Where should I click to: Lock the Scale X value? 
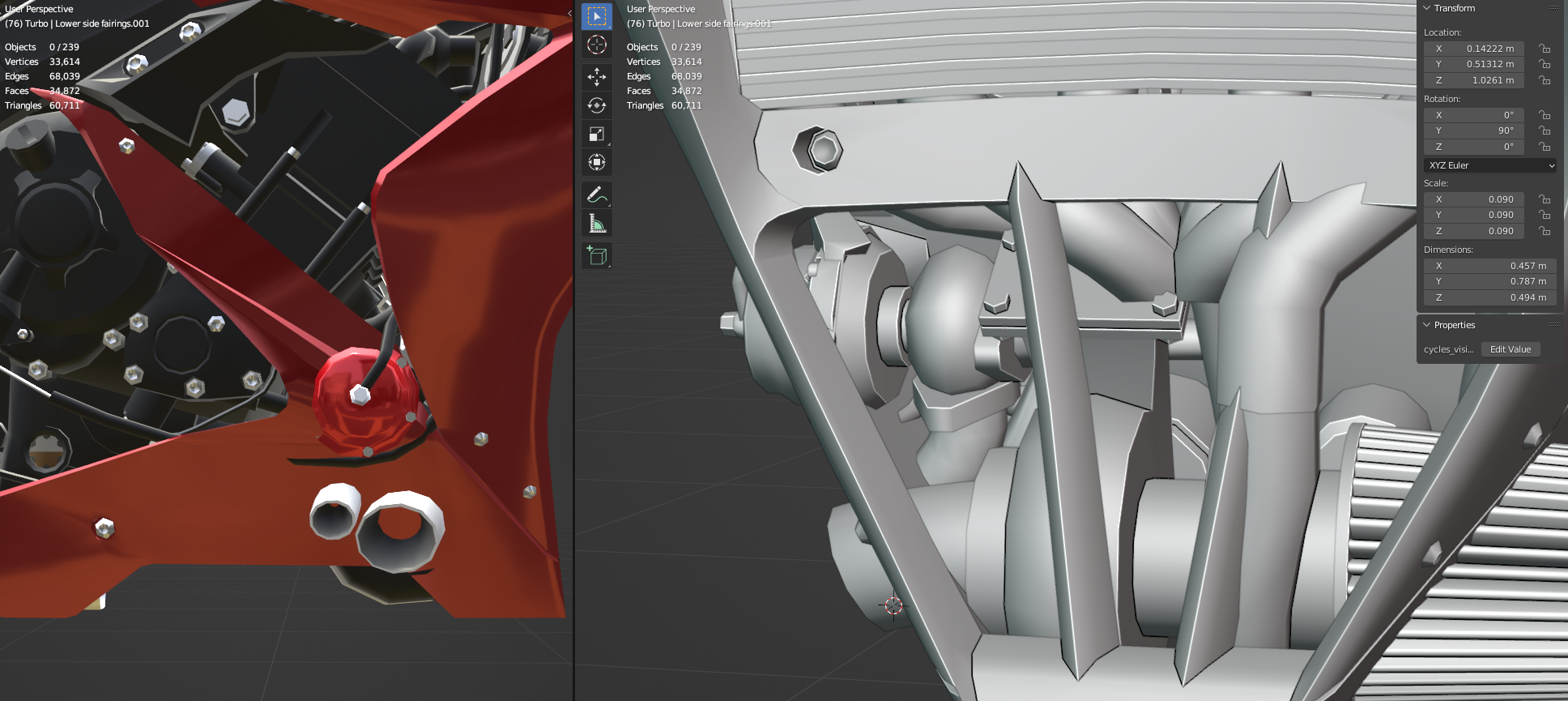pyautogui.click(x=1545, y=199)
